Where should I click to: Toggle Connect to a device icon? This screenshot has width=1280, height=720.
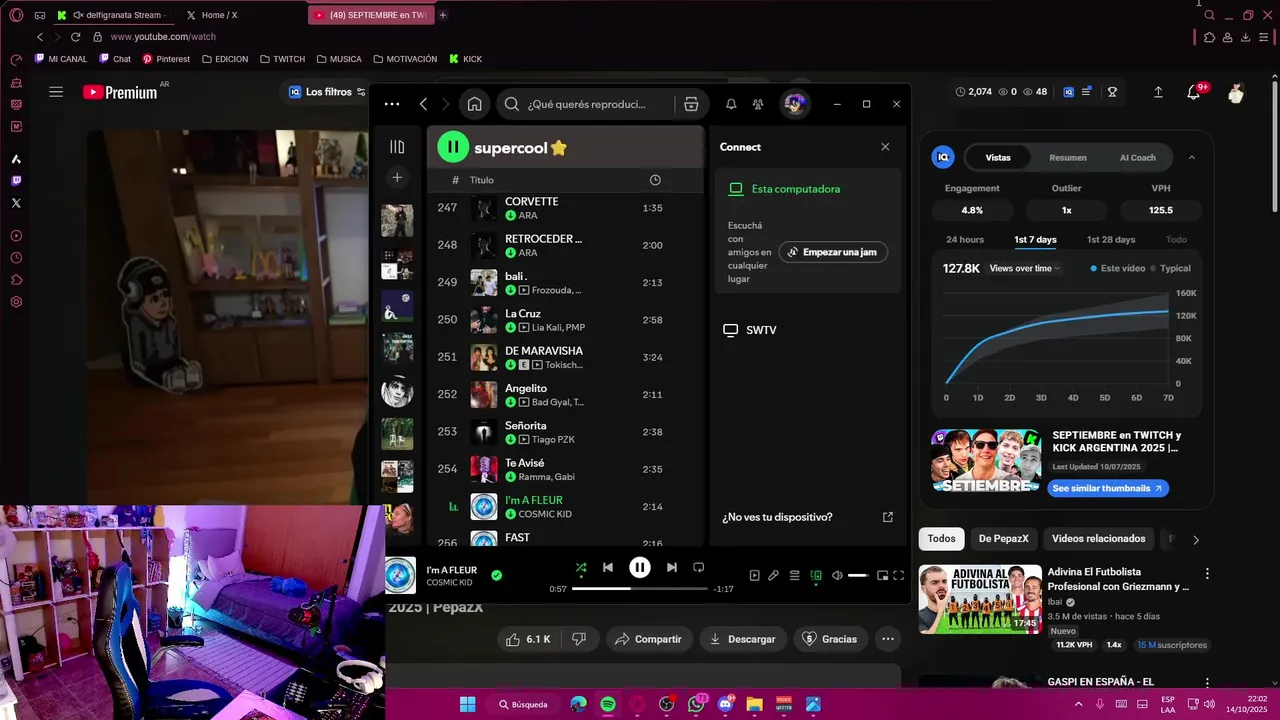click(x=816, y=575)
